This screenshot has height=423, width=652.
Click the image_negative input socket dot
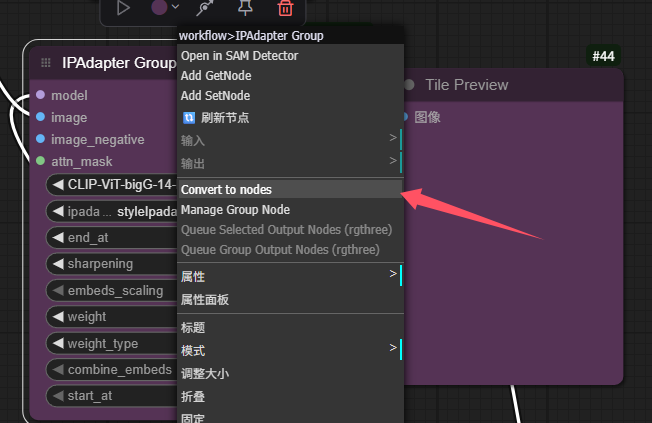(40, 139)
